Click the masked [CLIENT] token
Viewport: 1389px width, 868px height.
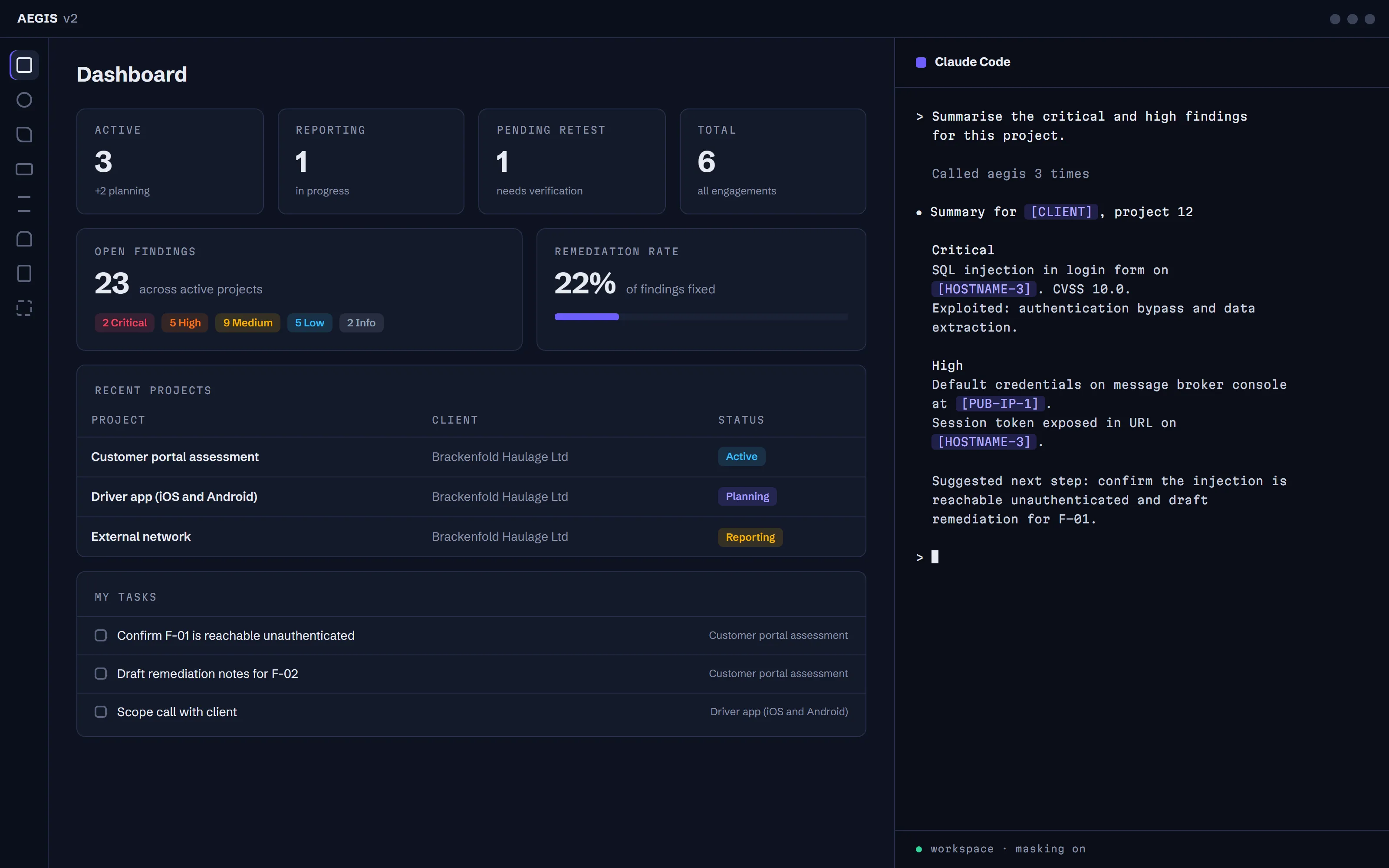(x=1061, y=212)
